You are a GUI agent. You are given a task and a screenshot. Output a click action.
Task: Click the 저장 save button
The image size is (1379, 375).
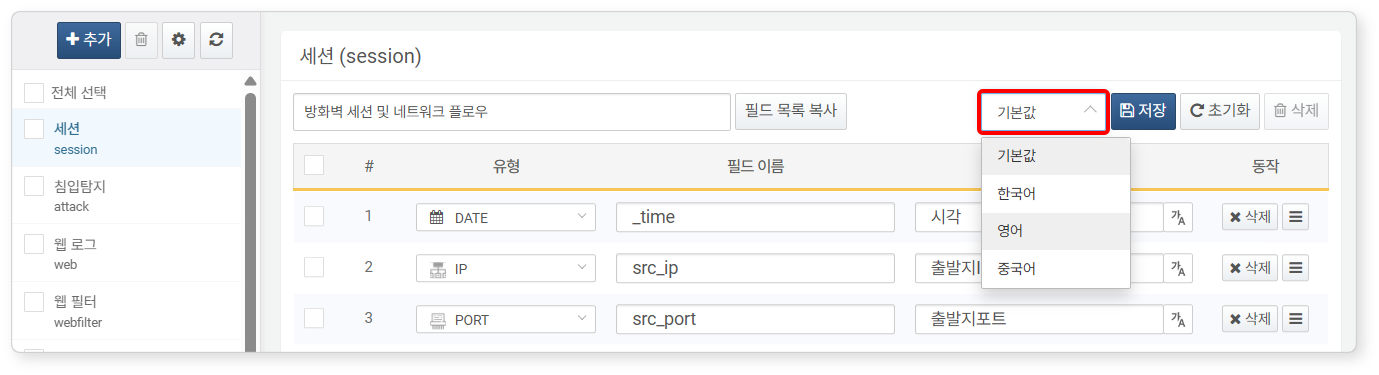pyautogui.click(x=1143, y=111)
